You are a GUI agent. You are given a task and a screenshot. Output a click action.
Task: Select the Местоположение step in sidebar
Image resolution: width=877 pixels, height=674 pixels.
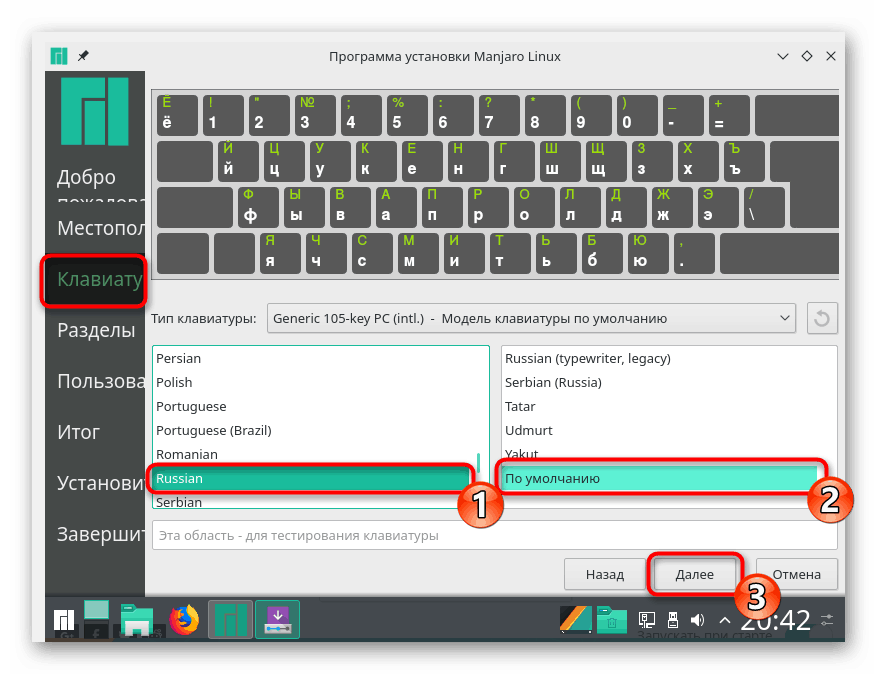95,228
